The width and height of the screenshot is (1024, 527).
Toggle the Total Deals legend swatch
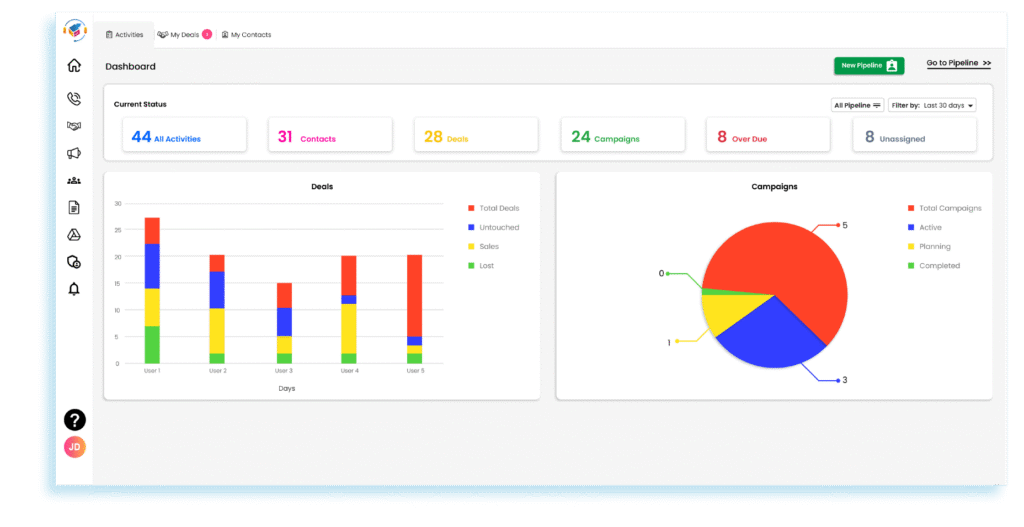pyautogui.click(x=471, y=208)
